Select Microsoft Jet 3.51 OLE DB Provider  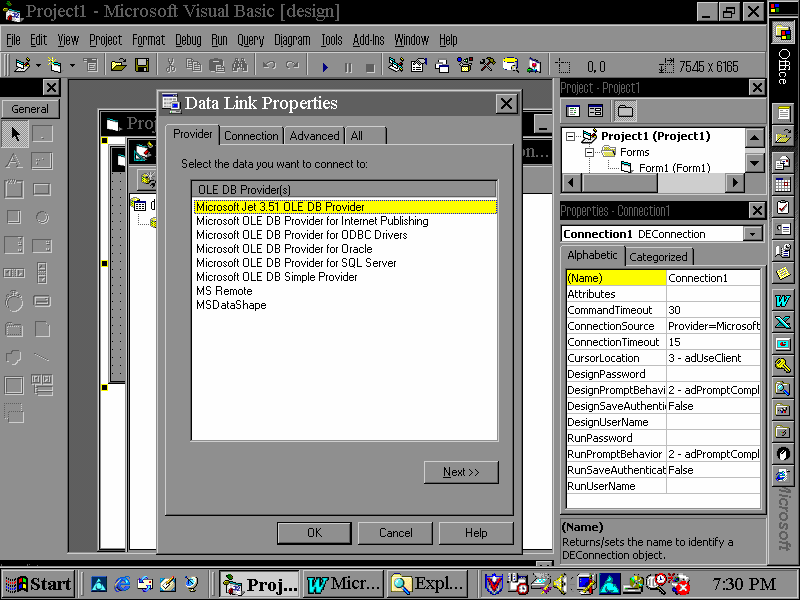(x=345, y=207)
